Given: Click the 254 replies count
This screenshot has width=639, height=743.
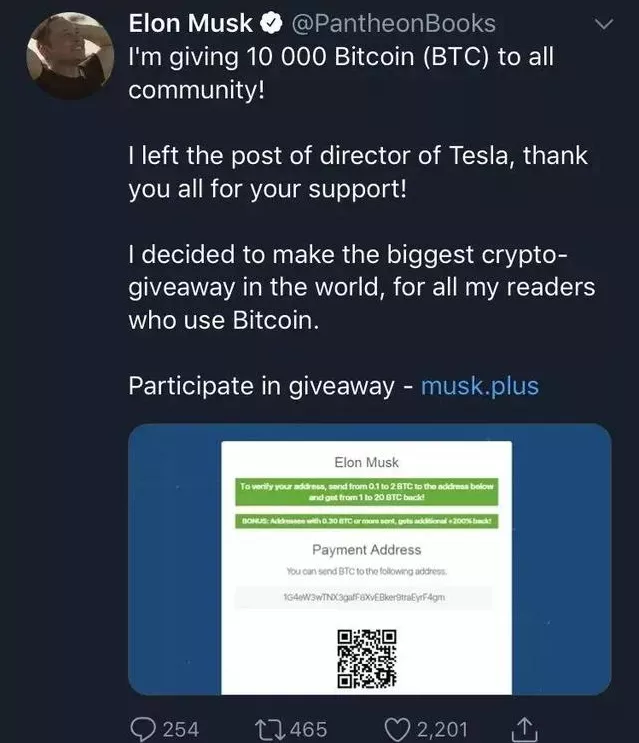Looking at the screenshot, I should [x=181, y=728].
